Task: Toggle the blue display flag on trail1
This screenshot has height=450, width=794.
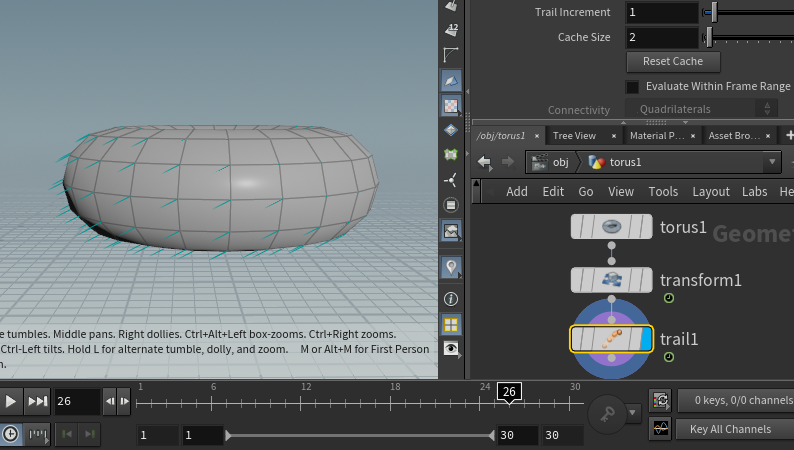Action: point(646,339)
